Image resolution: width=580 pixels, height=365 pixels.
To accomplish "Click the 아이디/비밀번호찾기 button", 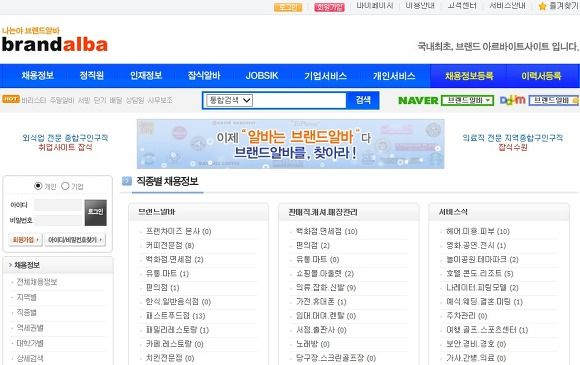I will pos(75,240).
